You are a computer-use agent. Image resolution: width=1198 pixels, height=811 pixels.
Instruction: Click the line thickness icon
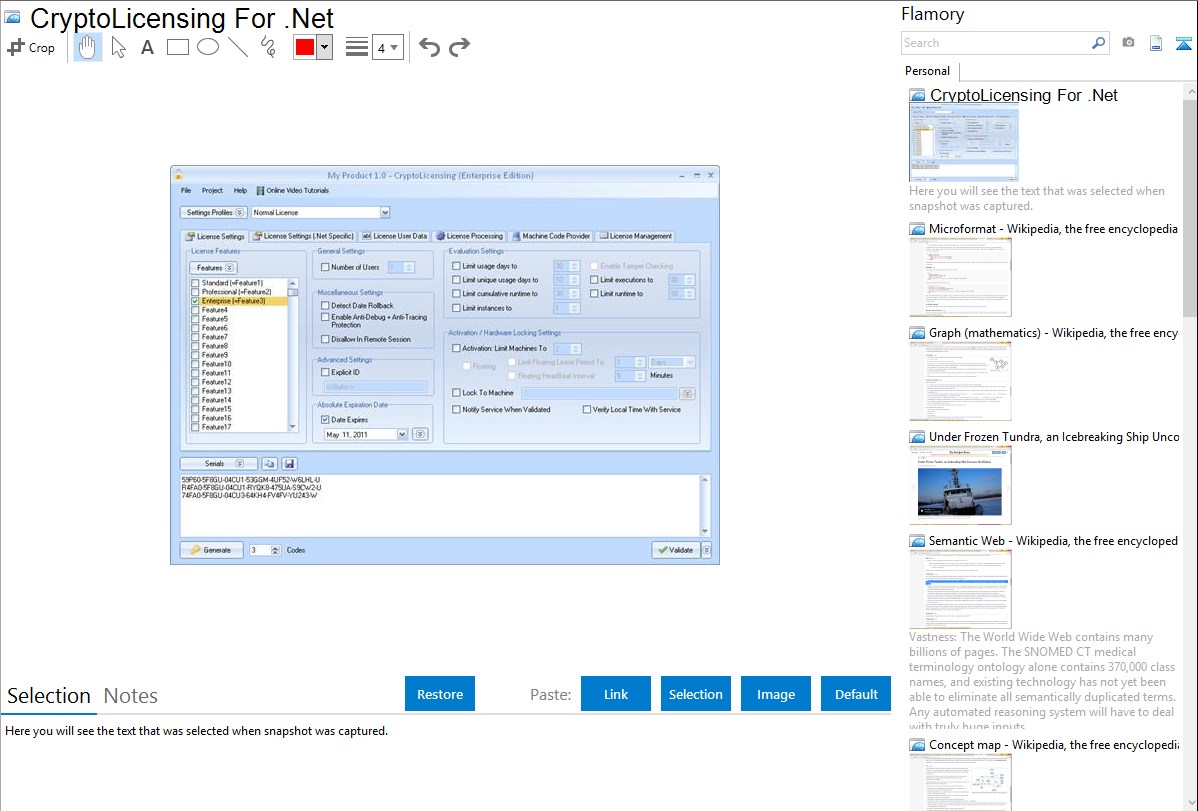click(357, 47)
